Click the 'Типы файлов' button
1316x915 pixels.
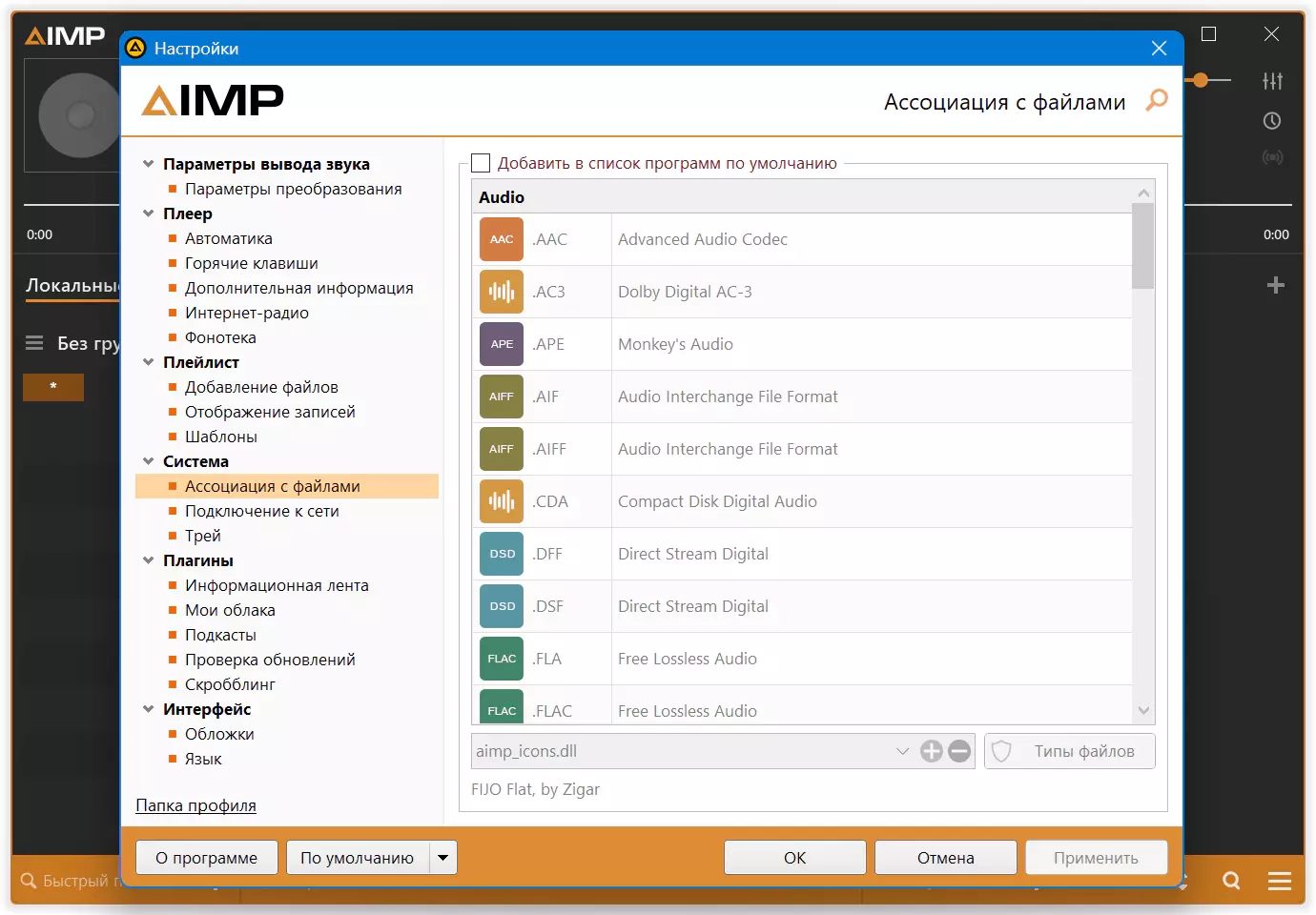1070,751
